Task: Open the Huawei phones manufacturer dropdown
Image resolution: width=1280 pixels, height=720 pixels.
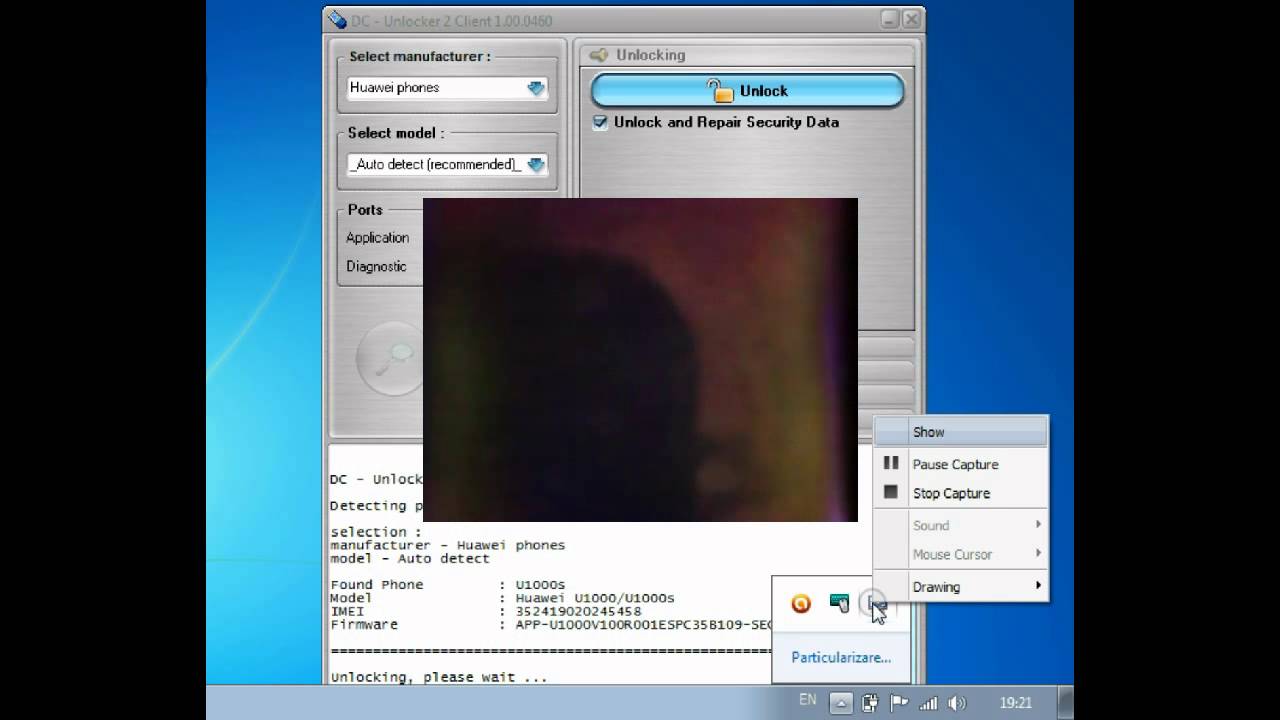Action: [x=447, y=88]
